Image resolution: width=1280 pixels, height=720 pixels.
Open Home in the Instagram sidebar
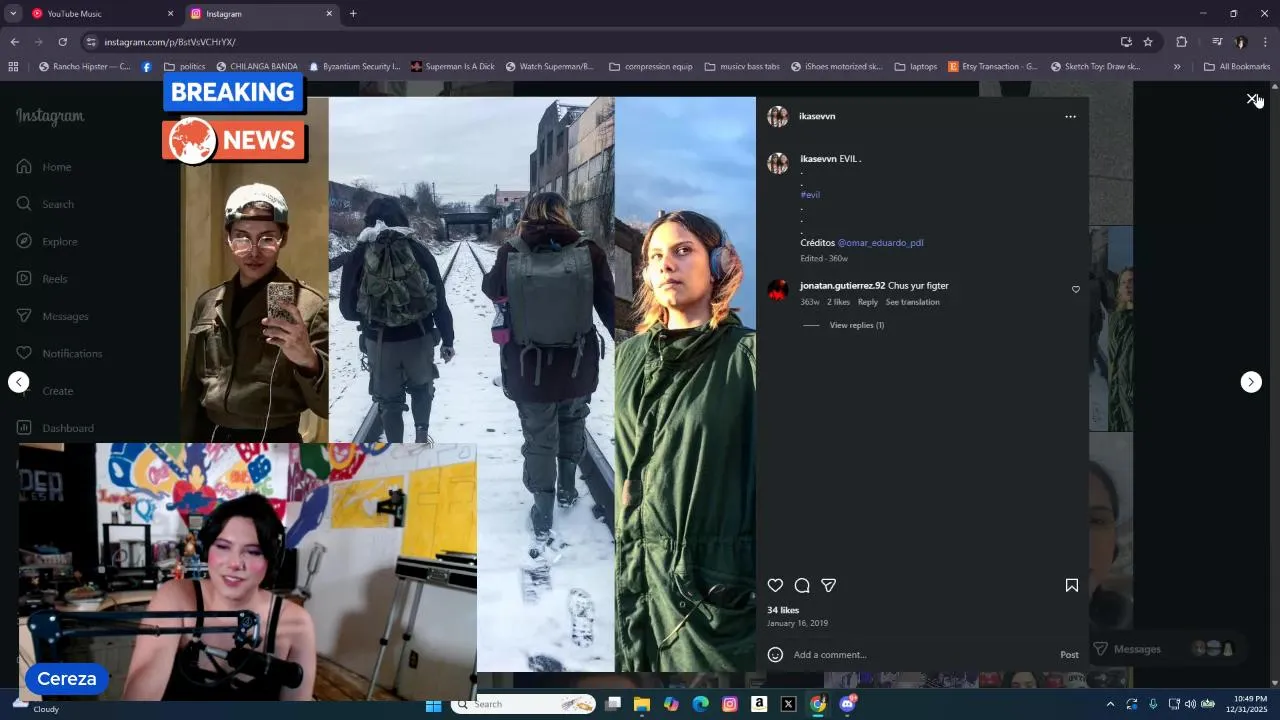45,167
